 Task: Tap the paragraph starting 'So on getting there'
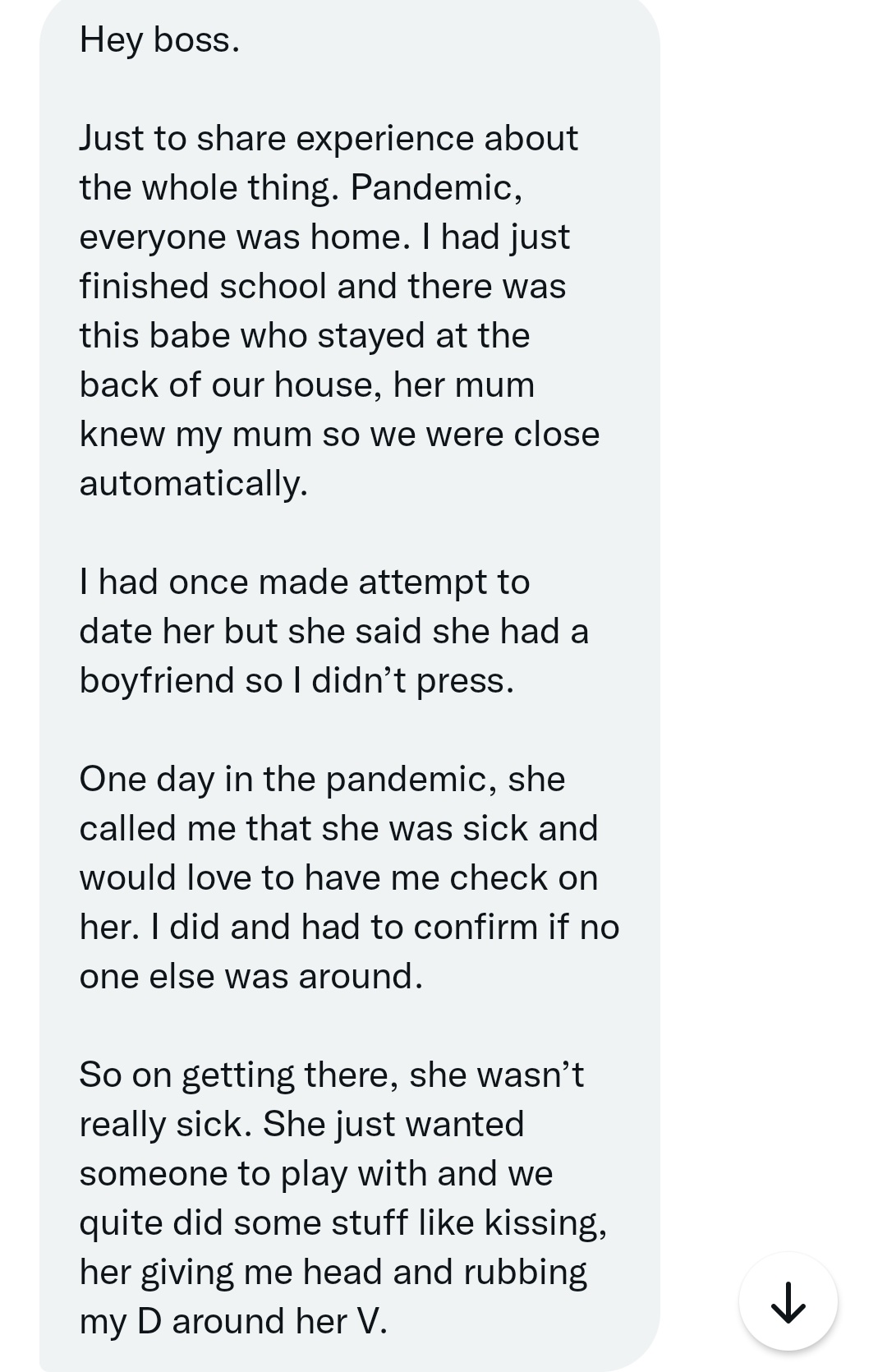point(343,1198)
